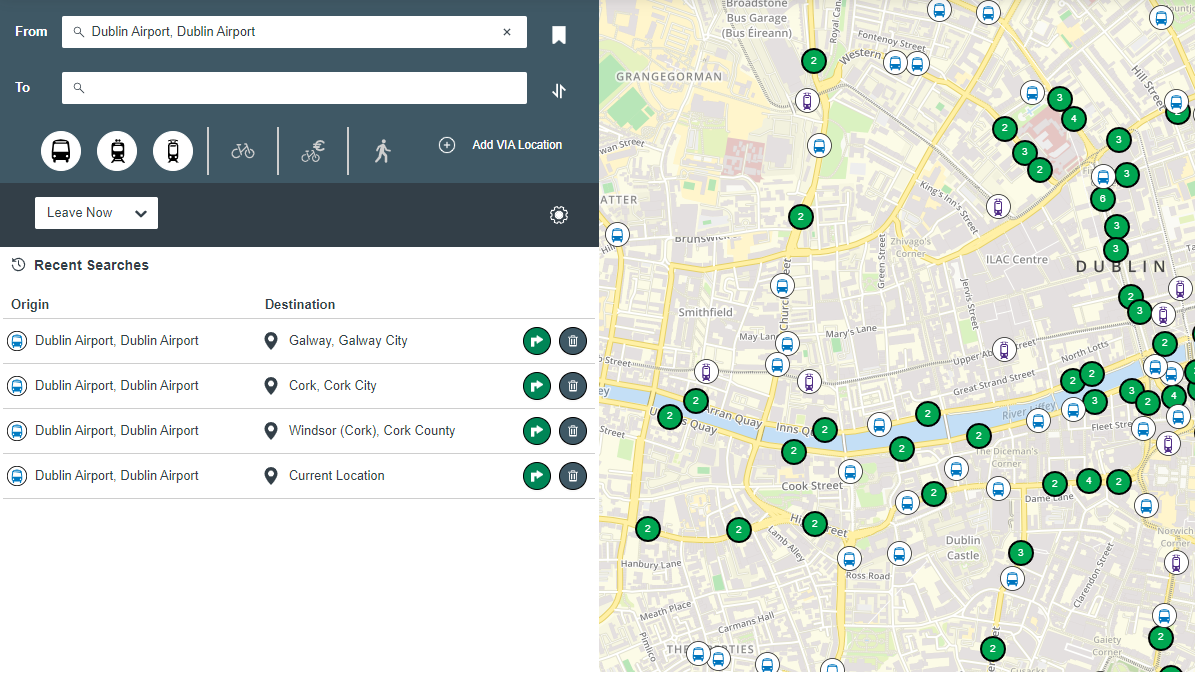Toggle the bus transport mode
The height and width of the screenshot is (674, 1195).
pos(61,151)
